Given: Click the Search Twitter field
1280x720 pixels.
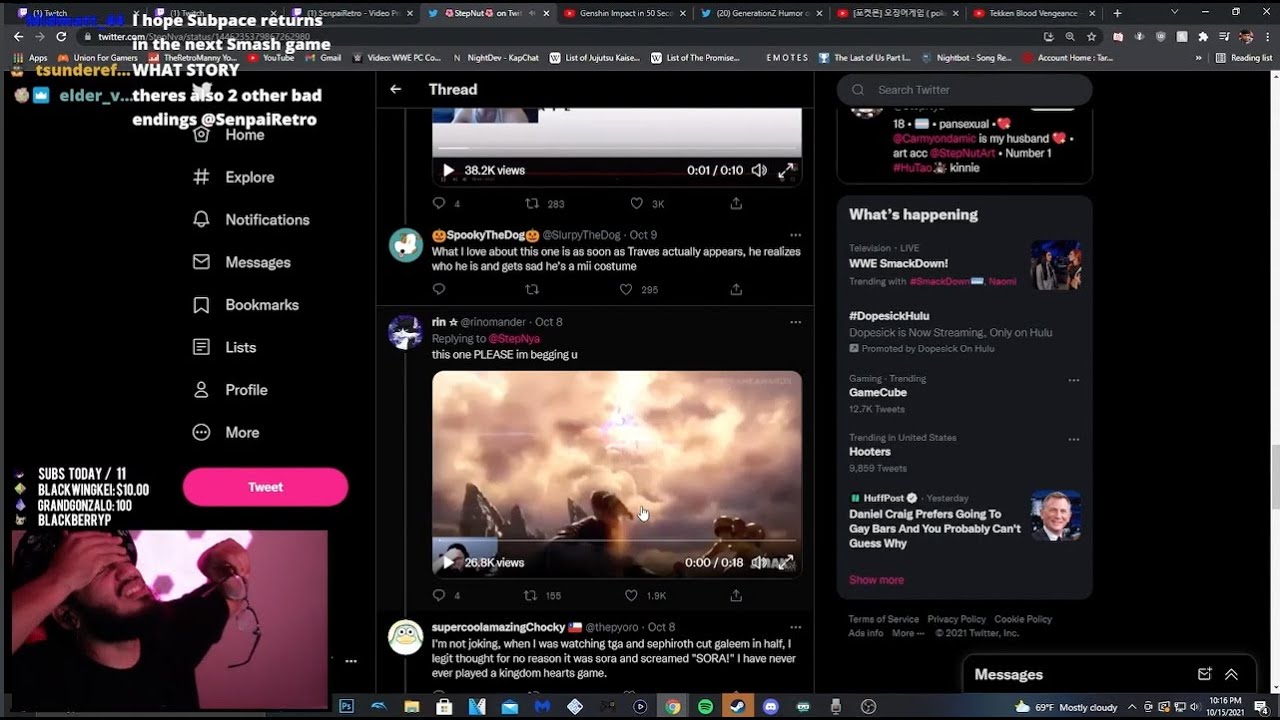Looking at the screenshot, I should 965,90.
